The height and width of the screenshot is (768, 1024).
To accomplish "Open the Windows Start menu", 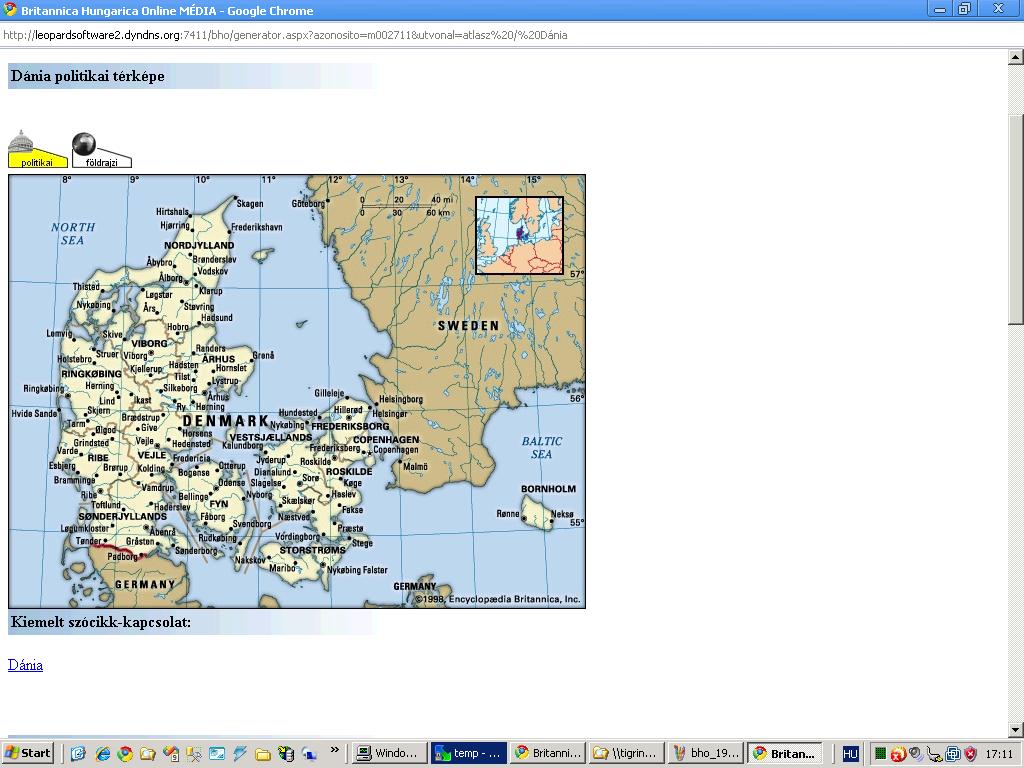I will click(x=27, y=753).
